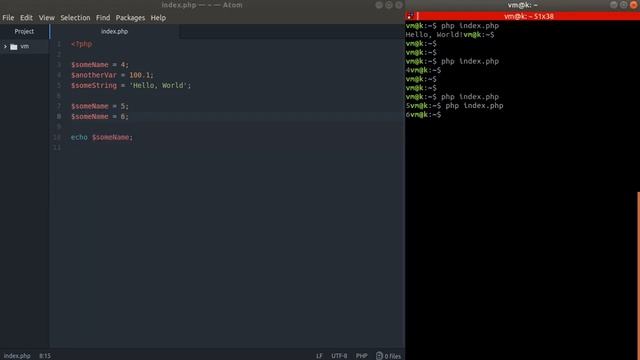Open the Find menu
The height and width of the screenshot is (360, 640).
pyautogui.click(x=103, y=18)
